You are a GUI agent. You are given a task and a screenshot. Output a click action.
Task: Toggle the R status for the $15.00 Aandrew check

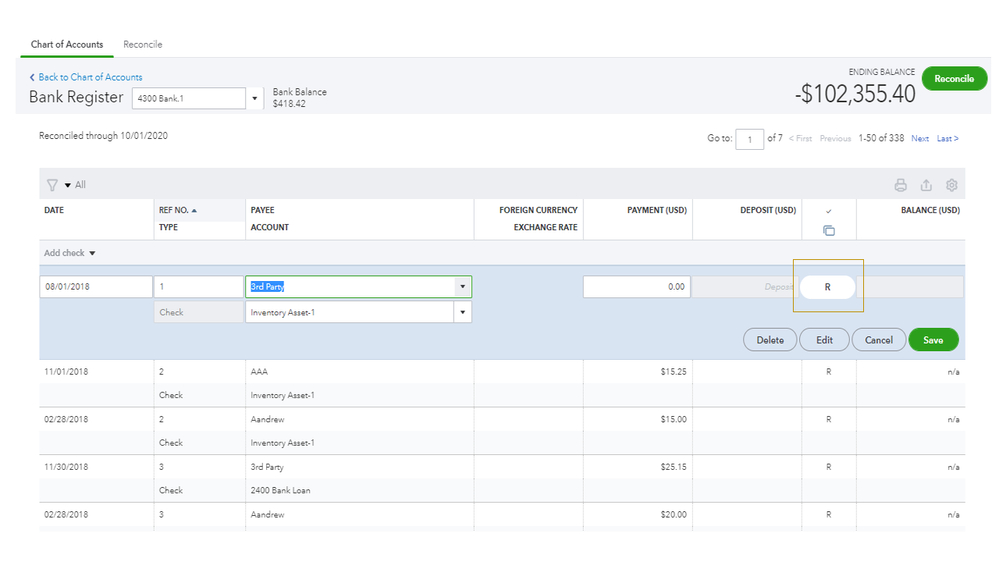point(828,419)
